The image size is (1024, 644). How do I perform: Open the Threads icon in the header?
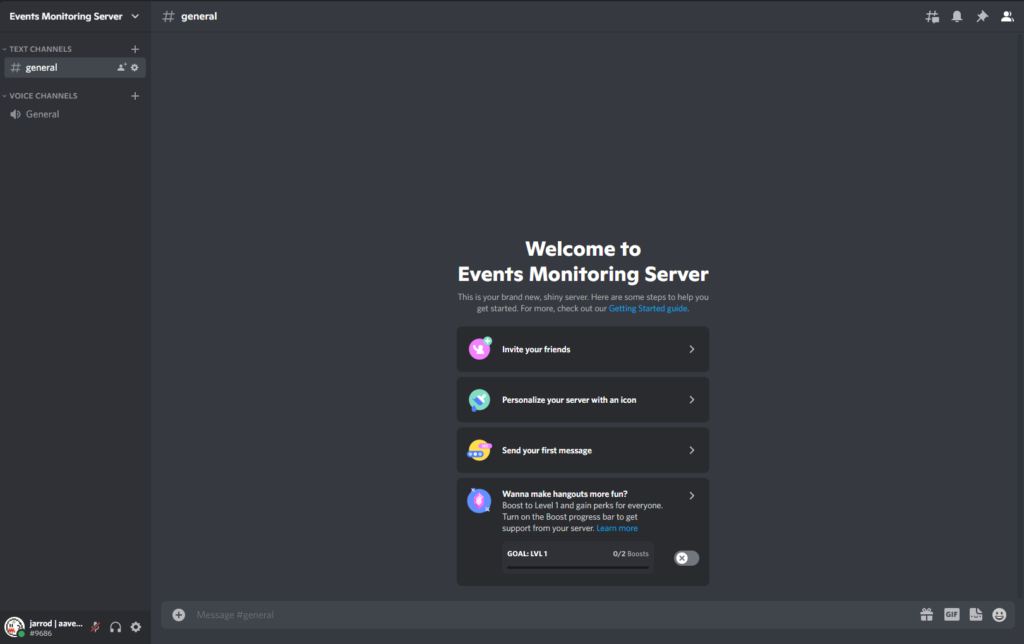tap(932, 16)
